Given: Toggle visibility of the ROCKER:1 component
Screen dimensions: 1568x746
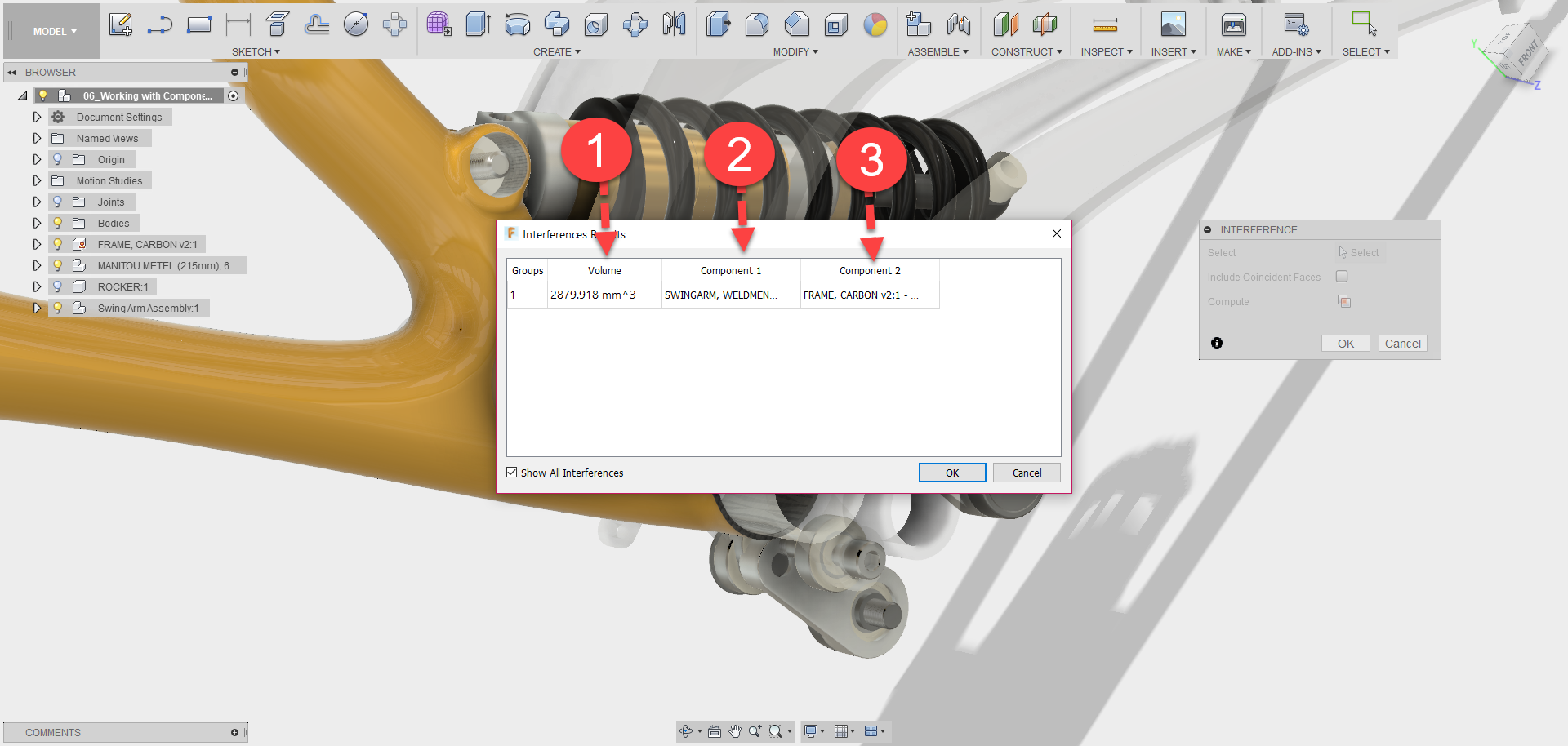Looking at the screenshot, I should (57, 286).
